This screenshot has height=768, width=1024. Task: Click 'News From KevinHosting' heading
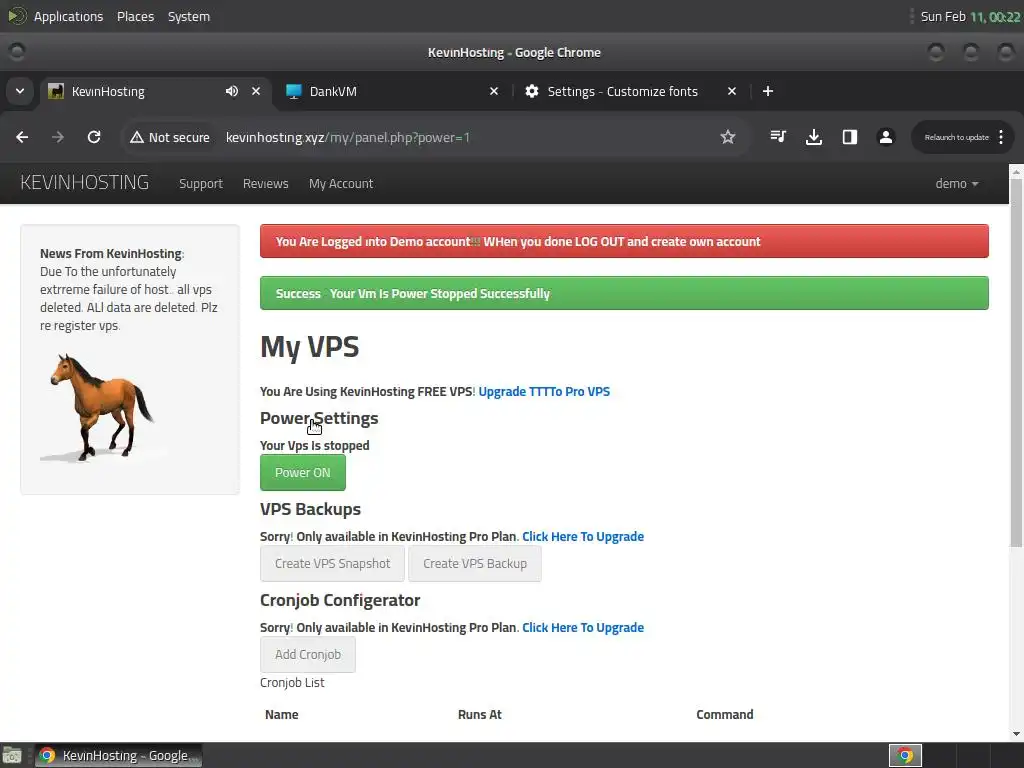tap(111, 253)
